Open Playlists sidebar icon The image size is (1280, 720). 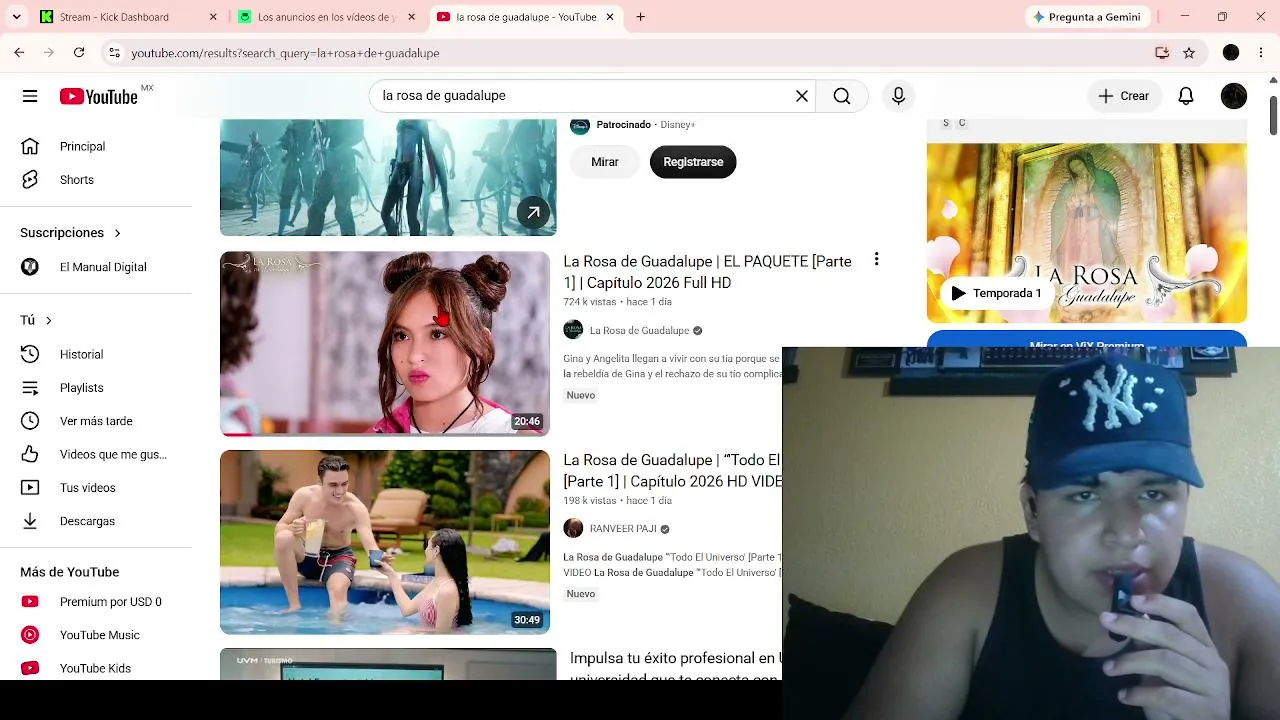(30, 388)
